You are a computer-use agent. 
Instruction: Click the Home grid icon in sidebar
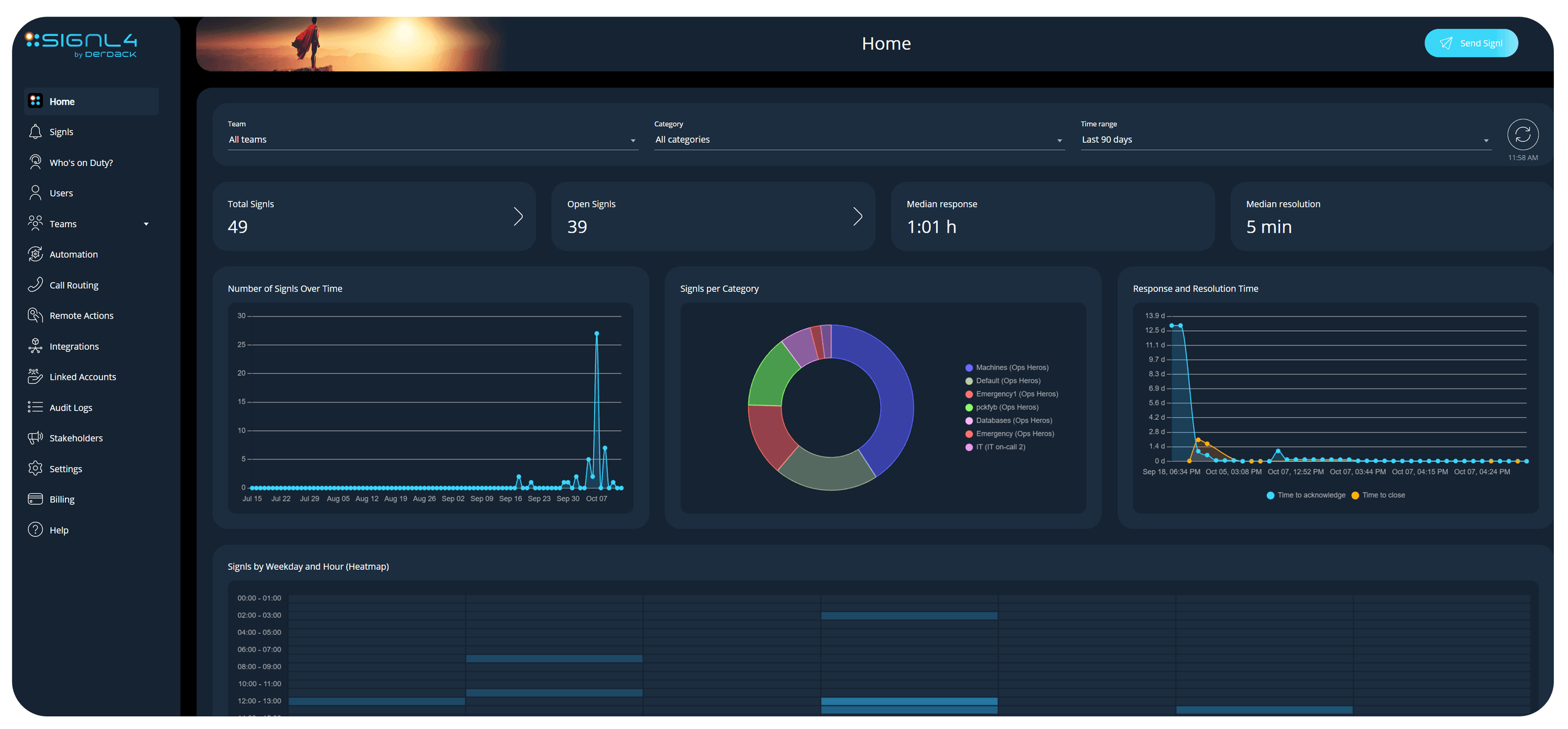tap(35, 101)
